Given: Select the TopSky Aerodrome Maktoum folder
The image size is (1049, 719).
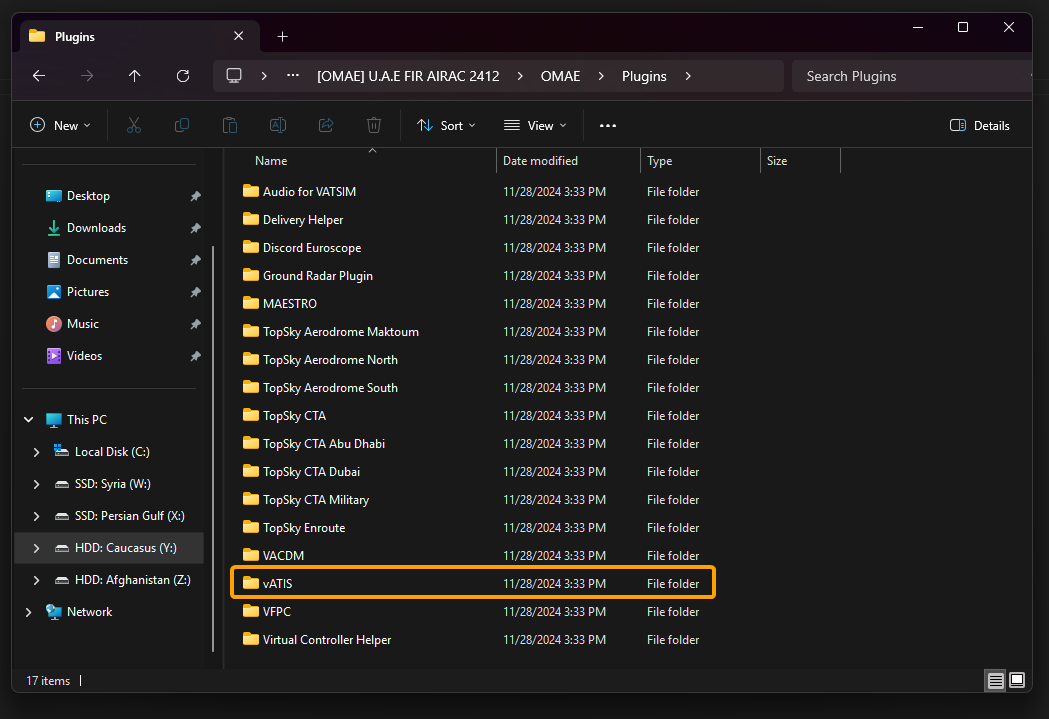Looking at the screenshot, I should pos(472,332).
